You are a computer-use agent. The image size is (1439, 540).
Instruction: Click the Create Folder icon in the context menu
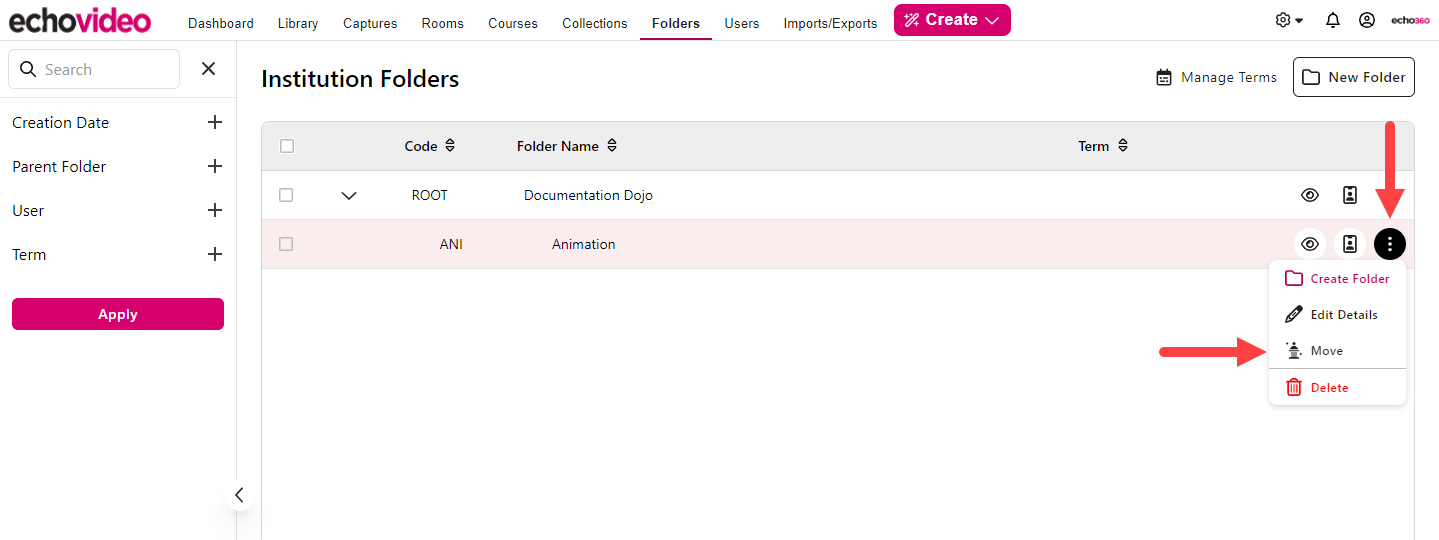[x=1294, y=278]
